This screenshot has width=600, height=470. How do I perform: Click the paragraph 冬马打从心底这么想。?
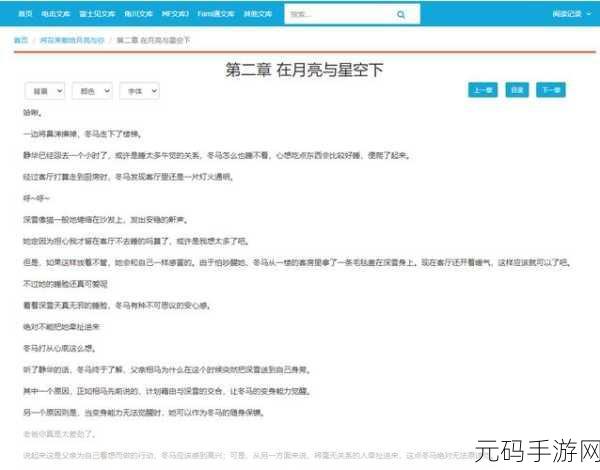coord(59,348)
